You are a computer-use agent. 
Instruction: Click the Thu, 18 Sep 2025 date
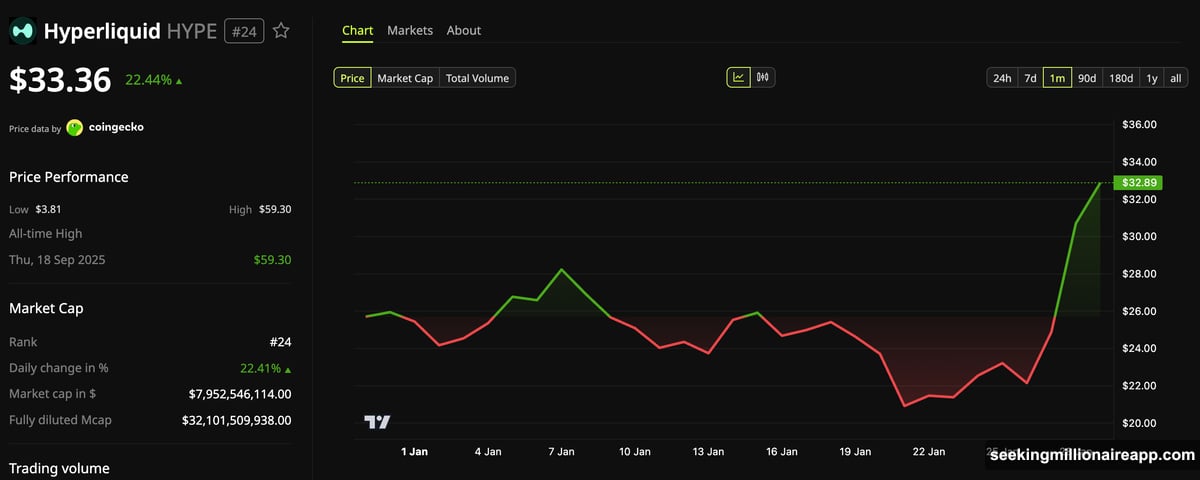(x=57, y=260)
